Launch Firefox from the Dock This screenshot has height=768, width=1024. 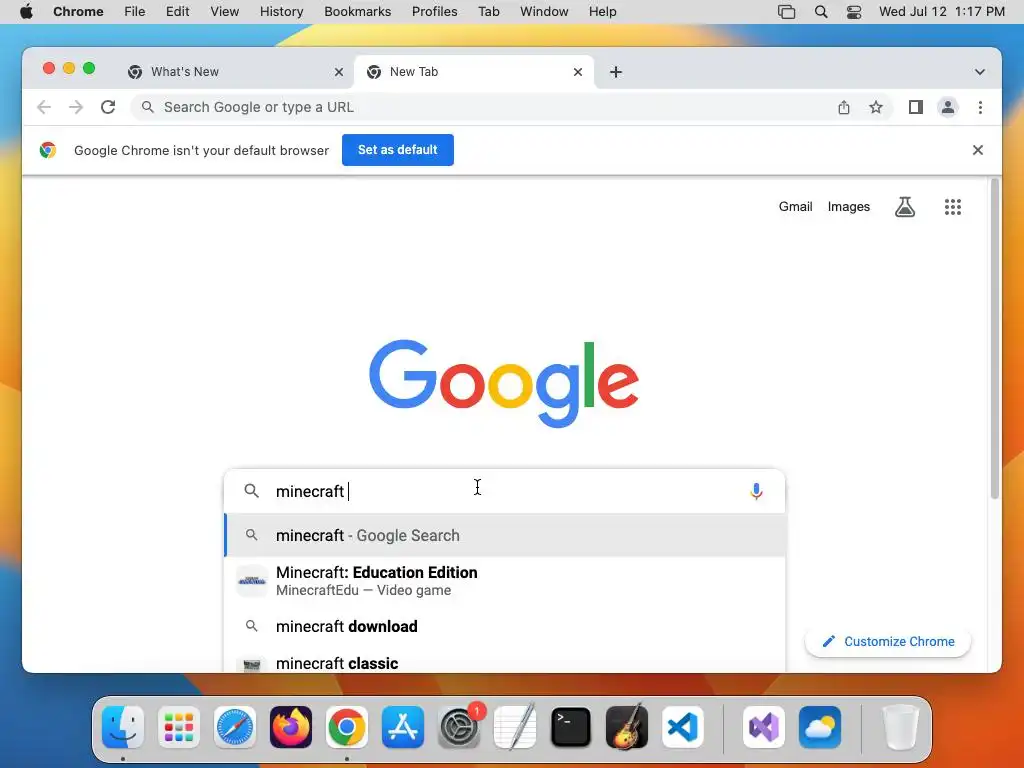[x=291, y=727]
